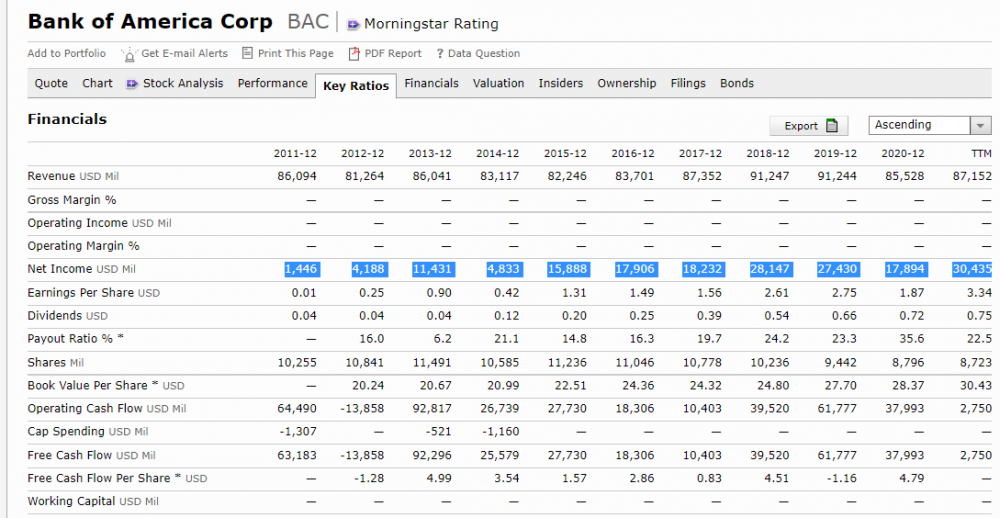Viewport: 1000px width, 518px height.
Task: Click revenue value 86,094
Action: pos(297,177)
